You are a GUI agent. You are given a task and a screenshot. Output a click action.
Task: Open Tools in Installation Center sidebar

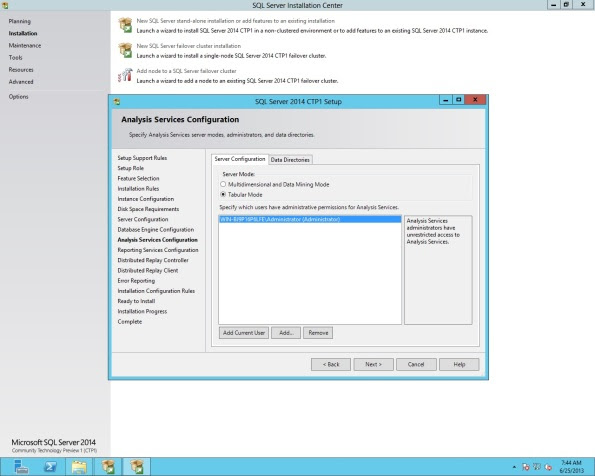tap(16, 58)
